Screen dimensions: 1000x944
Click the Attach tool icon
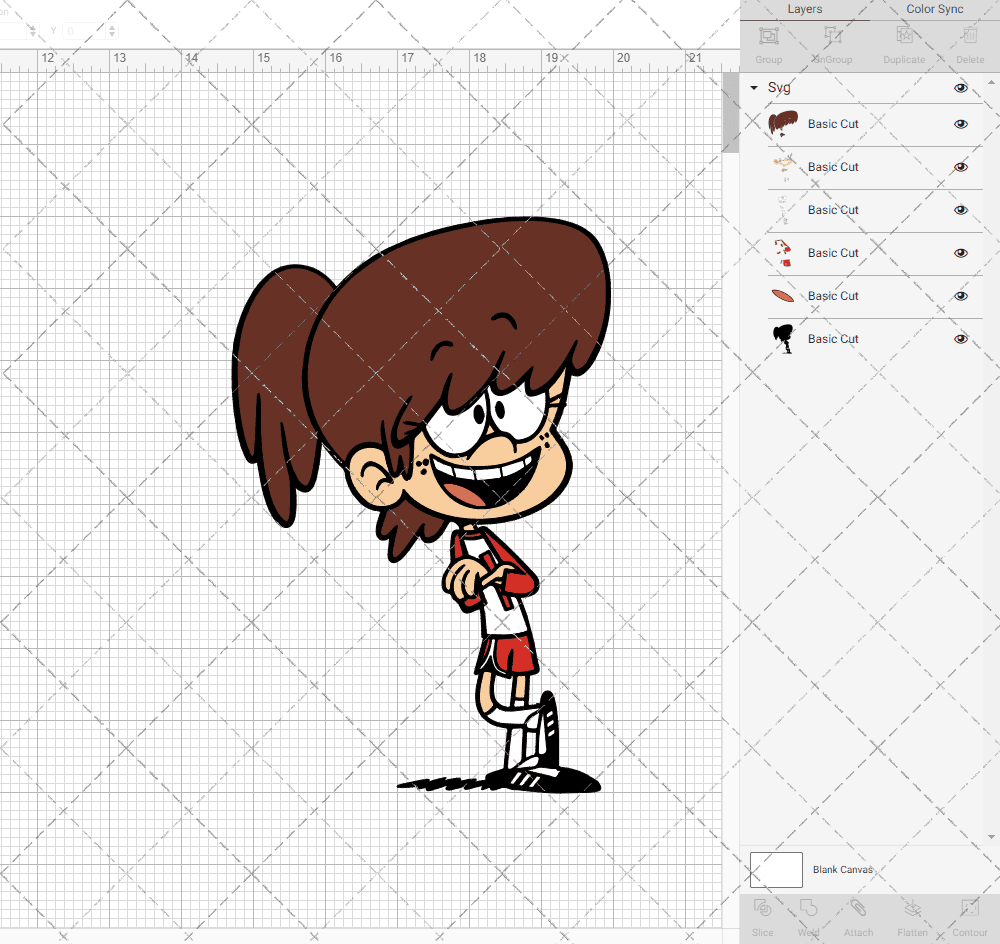pos(858,908)
